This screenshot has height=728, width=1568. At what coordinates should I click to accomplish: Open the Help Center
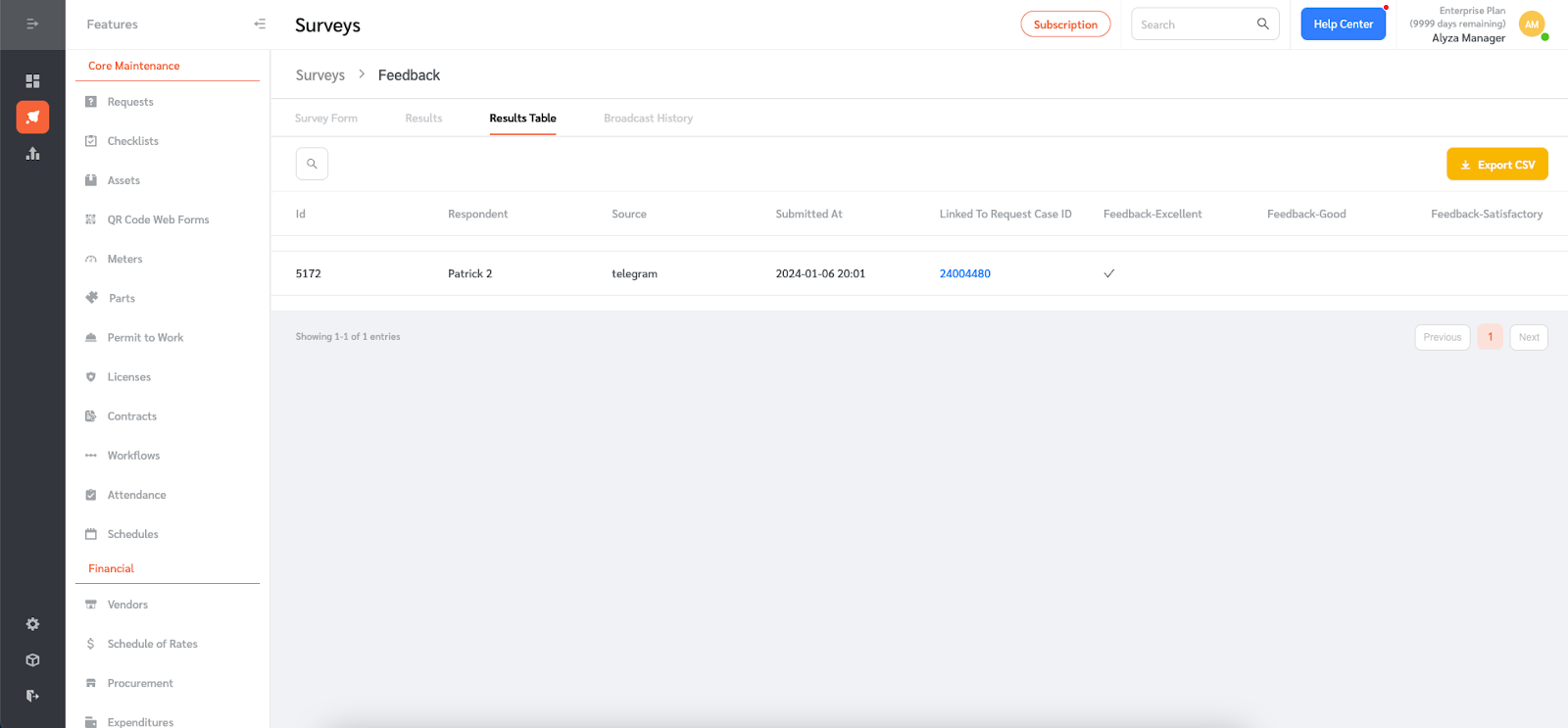[x=1344, y=24]
